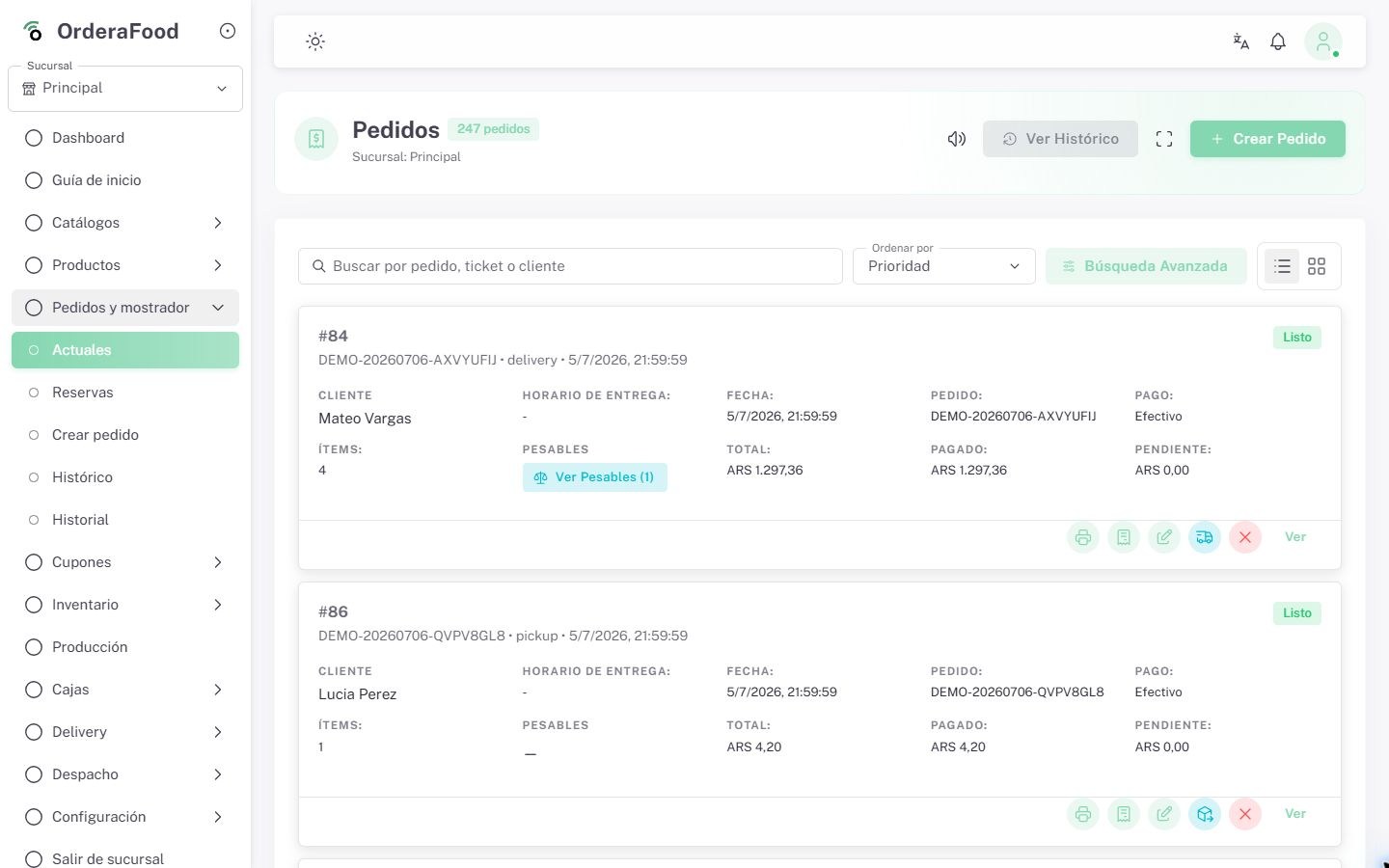The width and height of the screenshot is (1389, 868).
Task: Focus the order search field
Action: [x=570, y=266]
